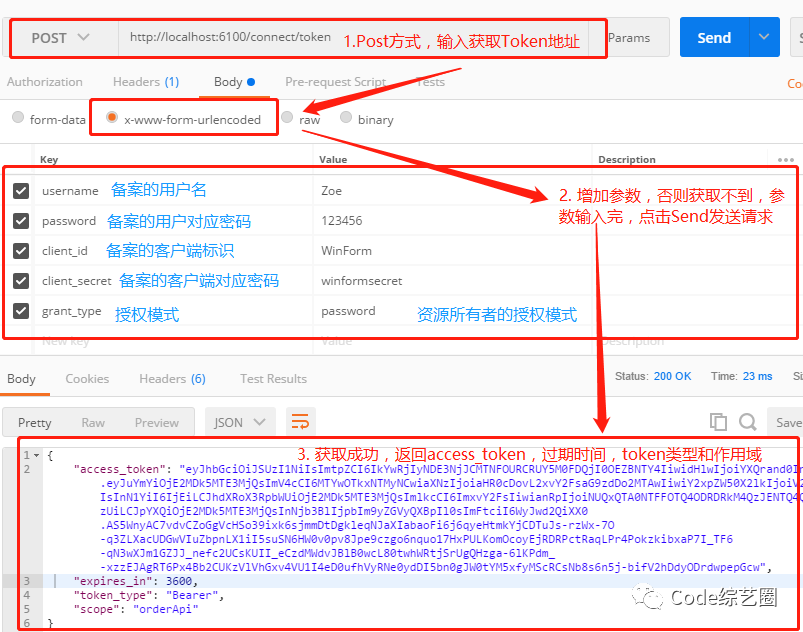Open the POST method dropdown
The image size is (803, 632).
60,38
